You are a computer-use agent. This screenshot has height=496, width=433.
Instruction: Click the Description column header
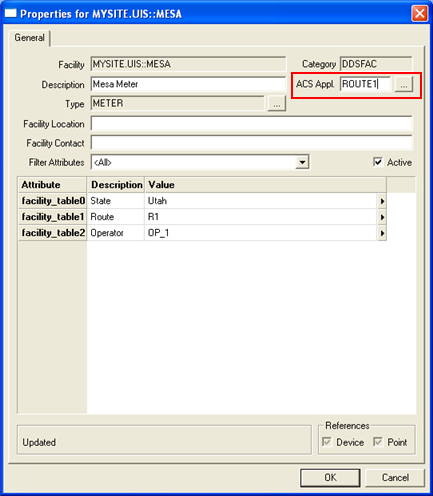coord(116,185)
